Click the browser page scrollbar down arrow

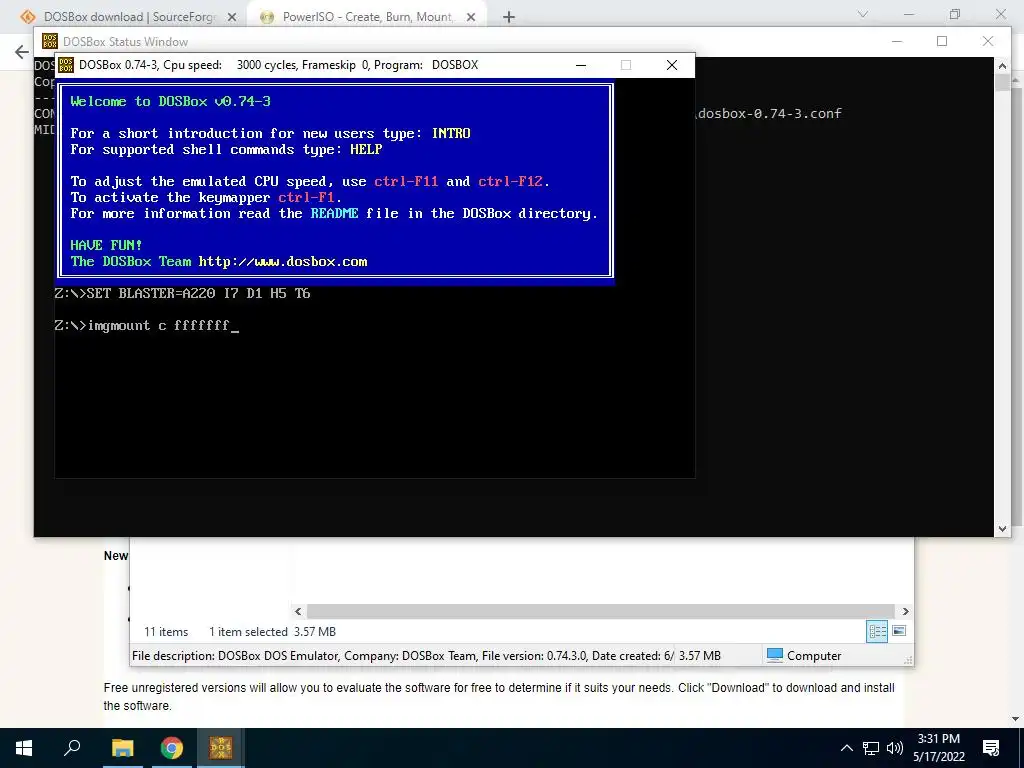pos(1016,719)
